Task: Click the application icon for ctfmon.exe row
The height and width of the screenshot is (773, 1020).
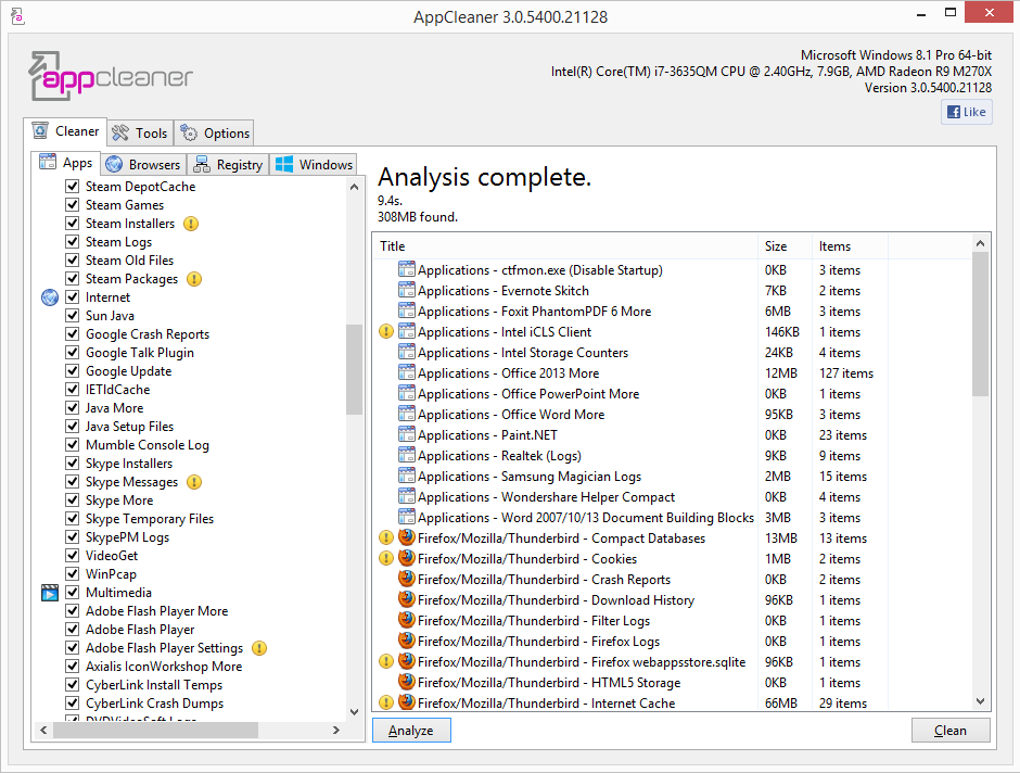Action: click(407, 269)
